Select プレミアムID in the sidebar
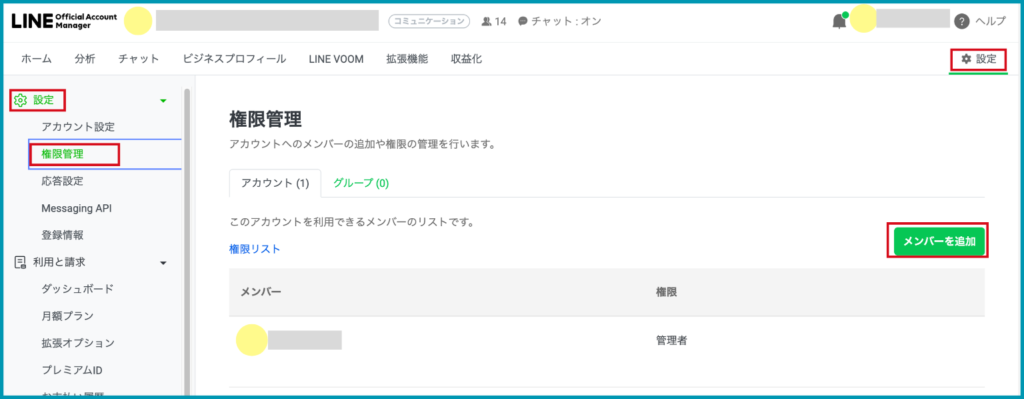This screenshot has width=1024, height=399. click(x=72, y=370)
